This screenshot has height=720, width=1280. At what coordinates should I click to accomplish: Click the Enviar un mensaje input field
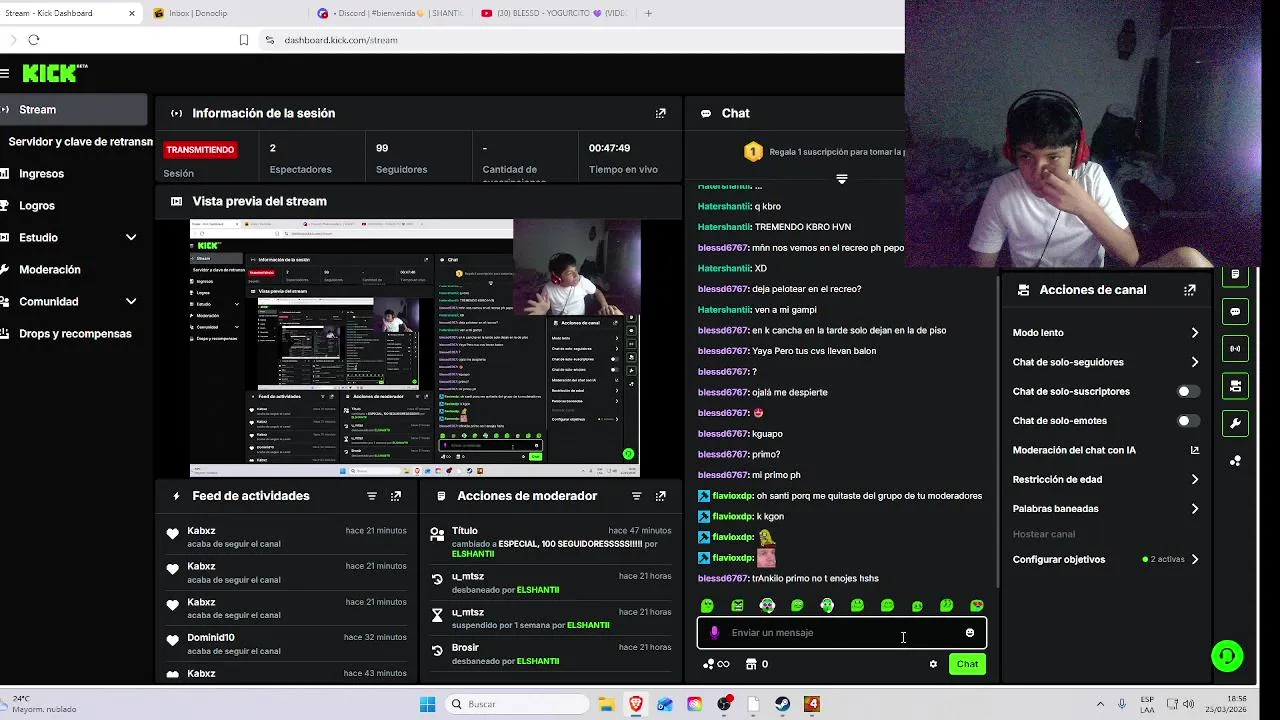[842, 633]
